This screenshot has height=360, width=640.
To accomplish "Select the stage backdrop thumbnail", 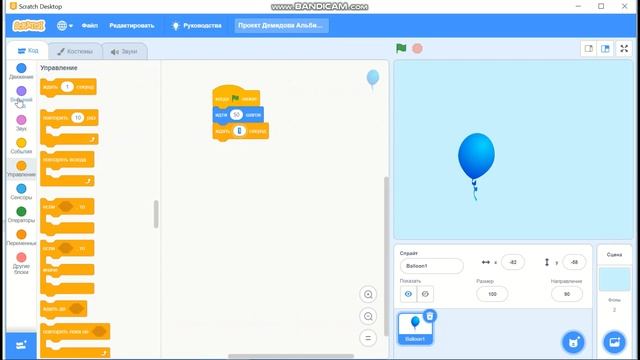I will coord(614,280).
